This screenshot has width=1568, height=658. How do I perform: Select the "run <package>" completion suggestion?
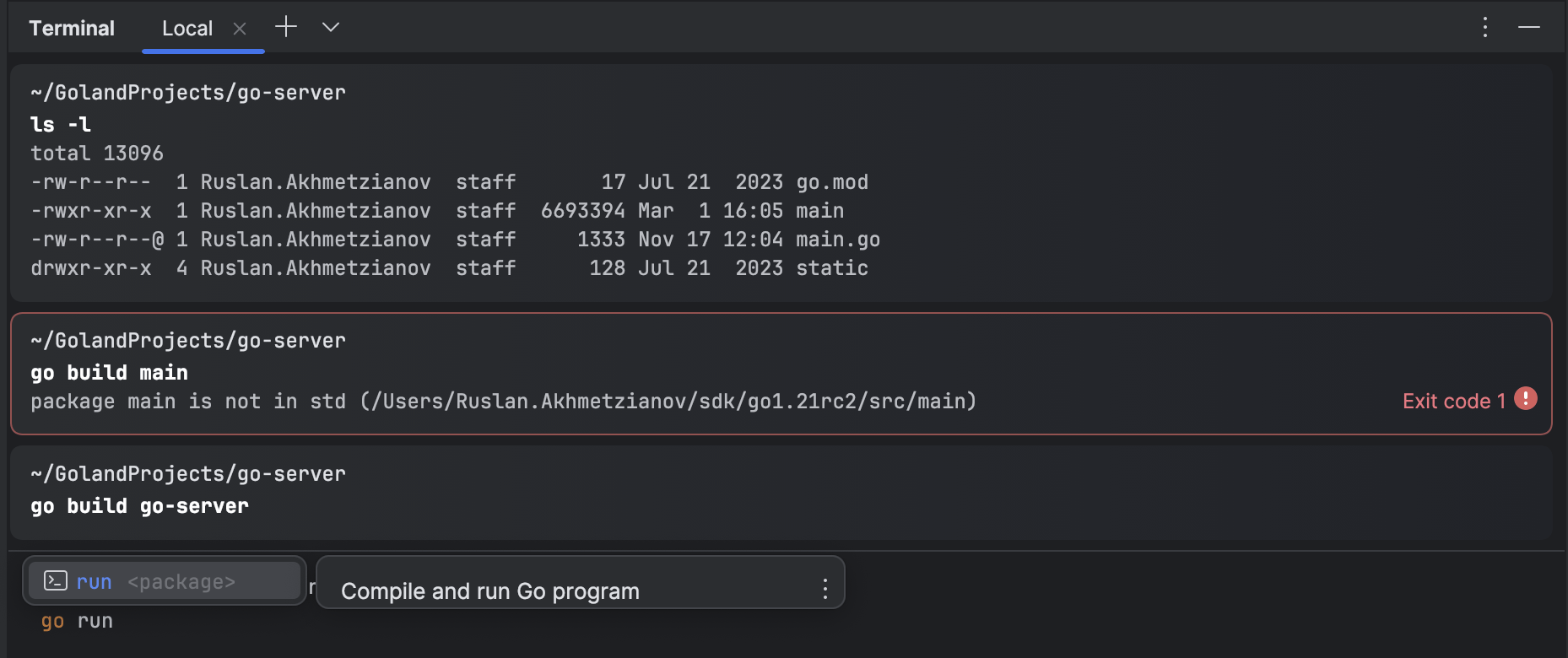pyautogui.click(x=165, y=581)
